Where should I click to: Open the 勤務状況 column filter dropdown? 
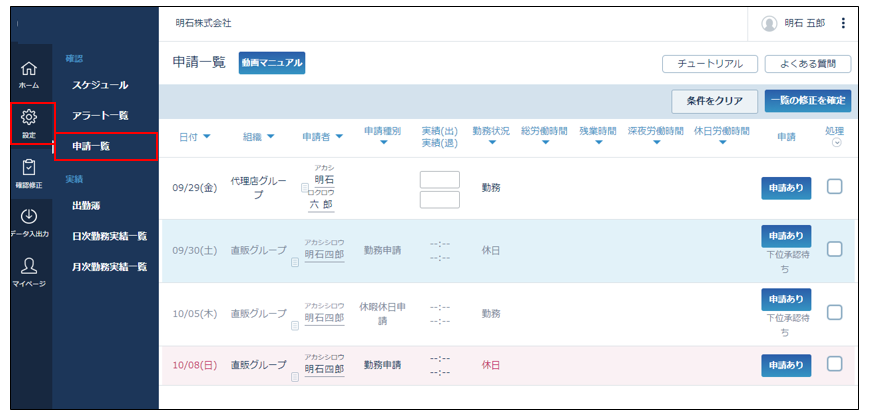(492, 143)
